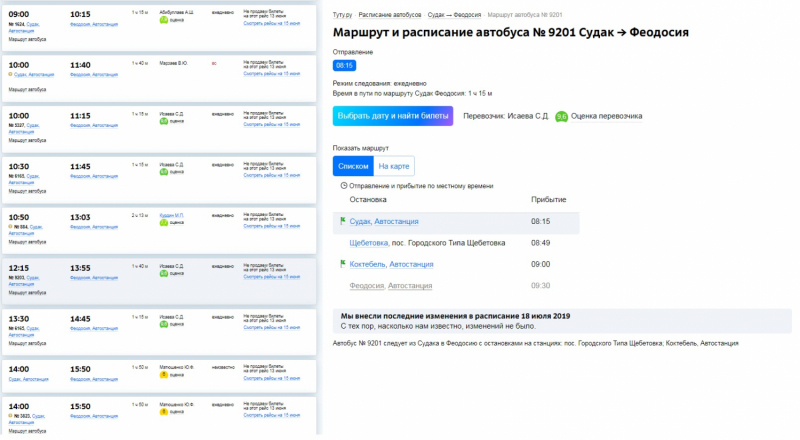The width and height of the screenshot is (800, 440).
Task: Click the green flag beside Судак, Автостанция stop
Action: pos(342,221)
